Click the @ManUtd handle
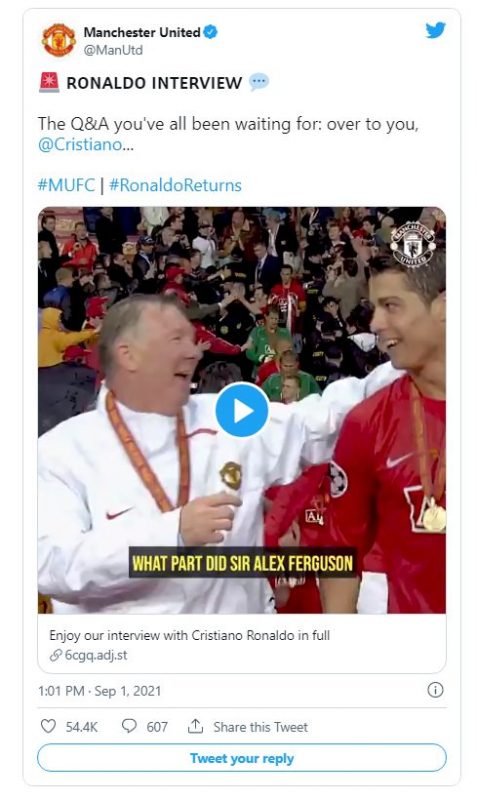 113,50
